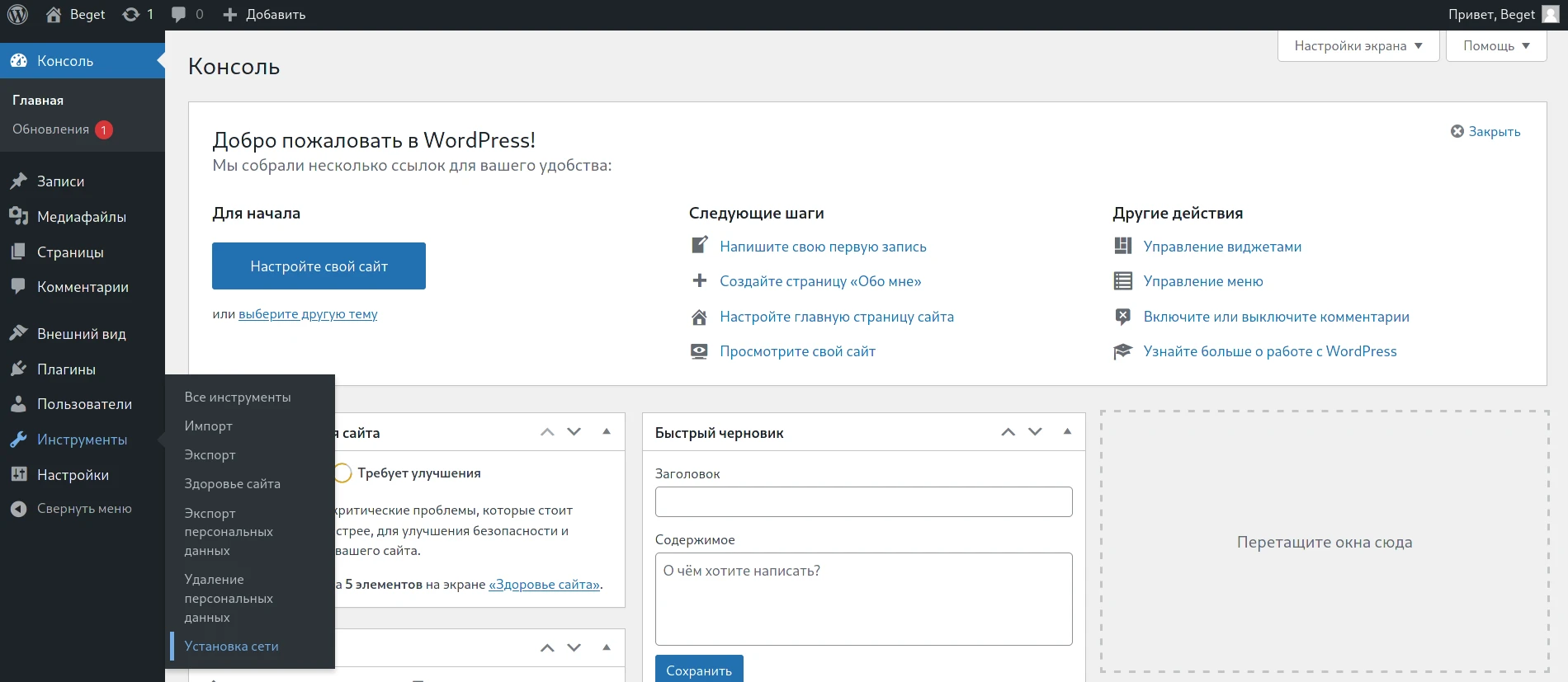Click the comments bubble icon in admin bar
The height and width of the screenshot is (682, 1568).
pos(179,14)
